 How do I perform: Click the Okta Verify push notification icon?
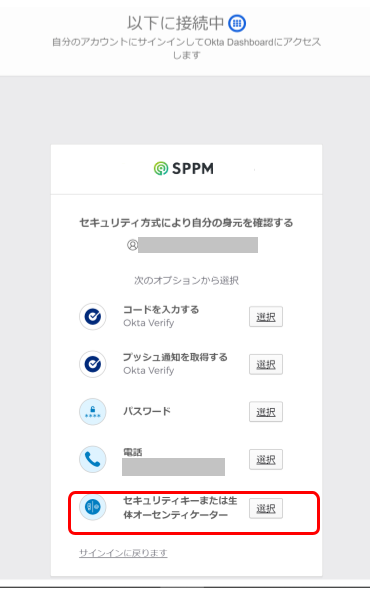coord(93,364)
